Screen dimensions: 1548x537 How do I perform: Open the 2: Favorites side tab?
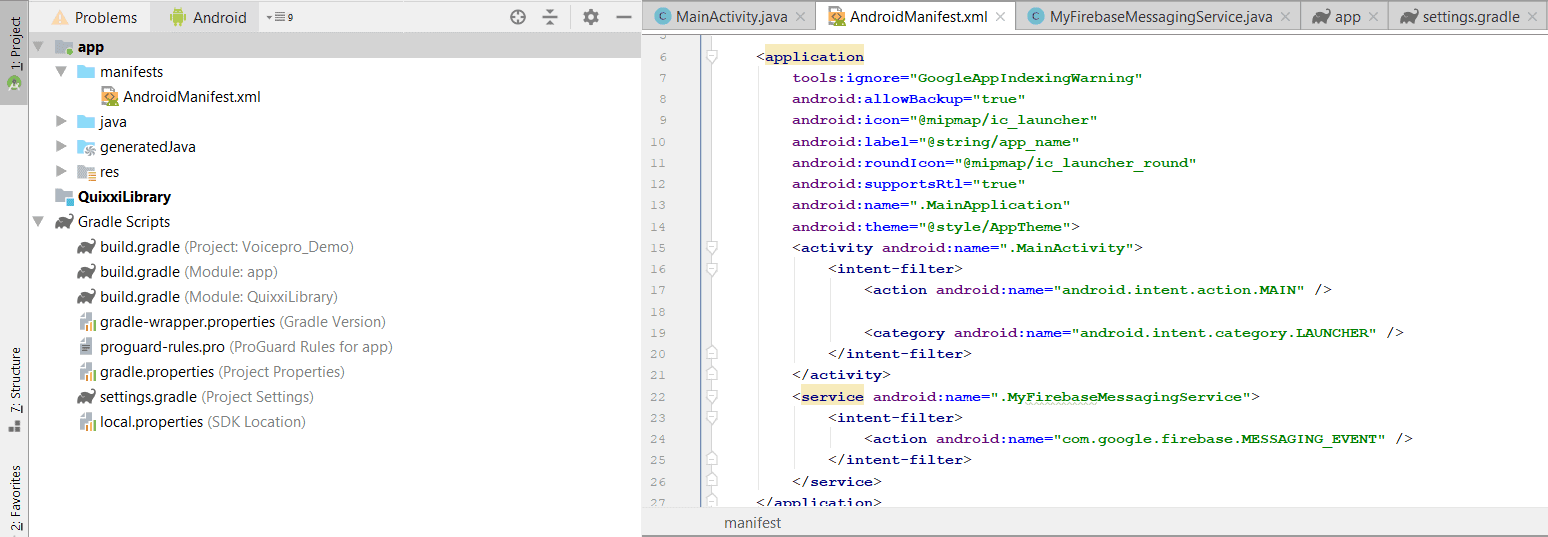point(14,498)
